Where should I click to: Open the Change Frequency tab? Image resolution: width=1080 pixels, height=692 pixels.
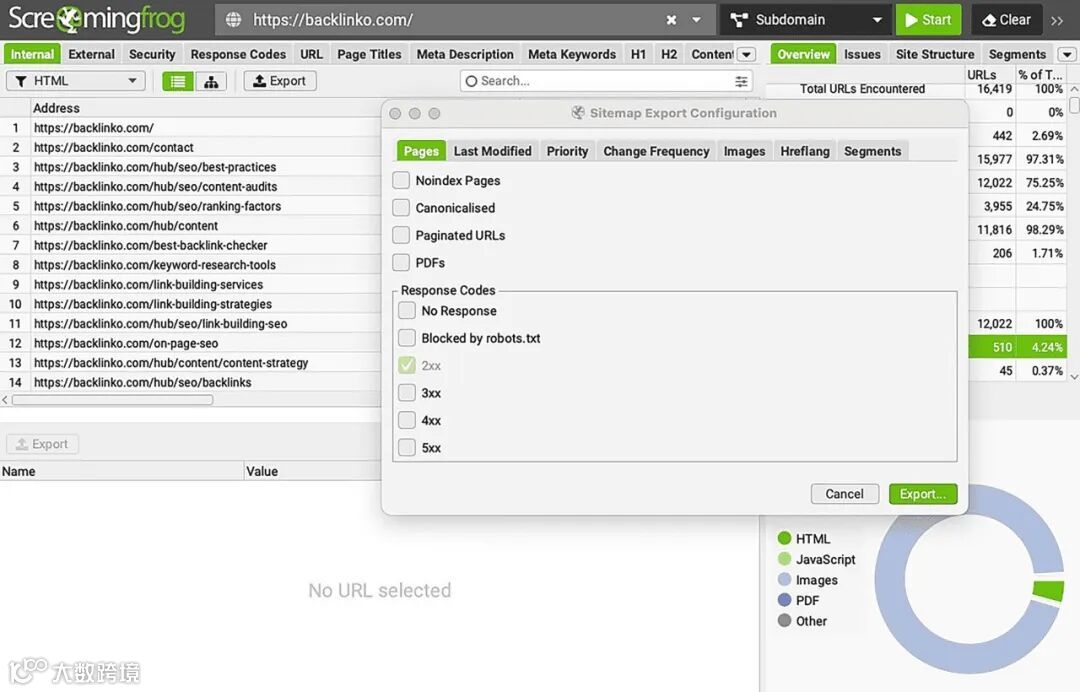point(656,151)
